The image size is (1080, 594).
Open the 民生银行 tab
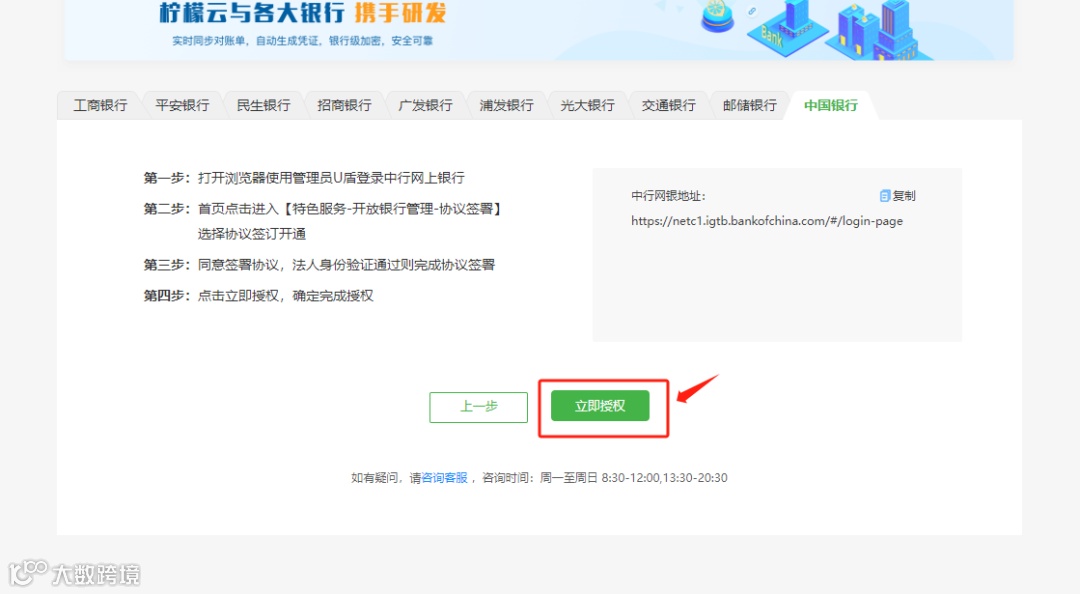point(263,105)
